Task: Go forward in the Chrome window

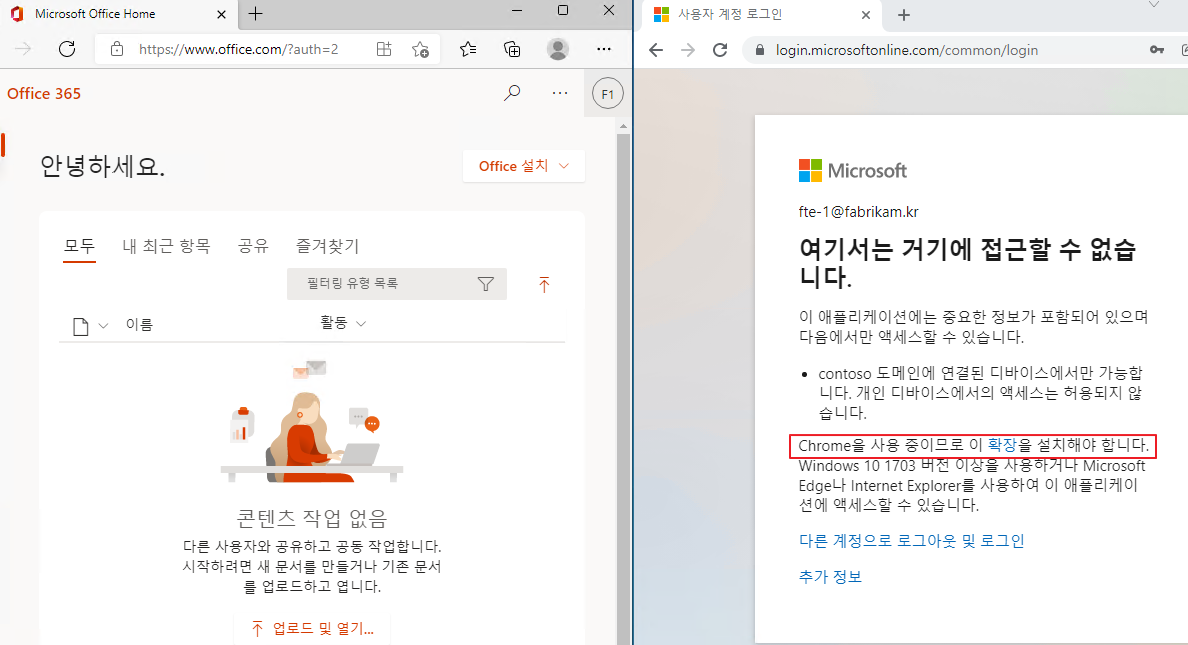Action: pos(688,50)
